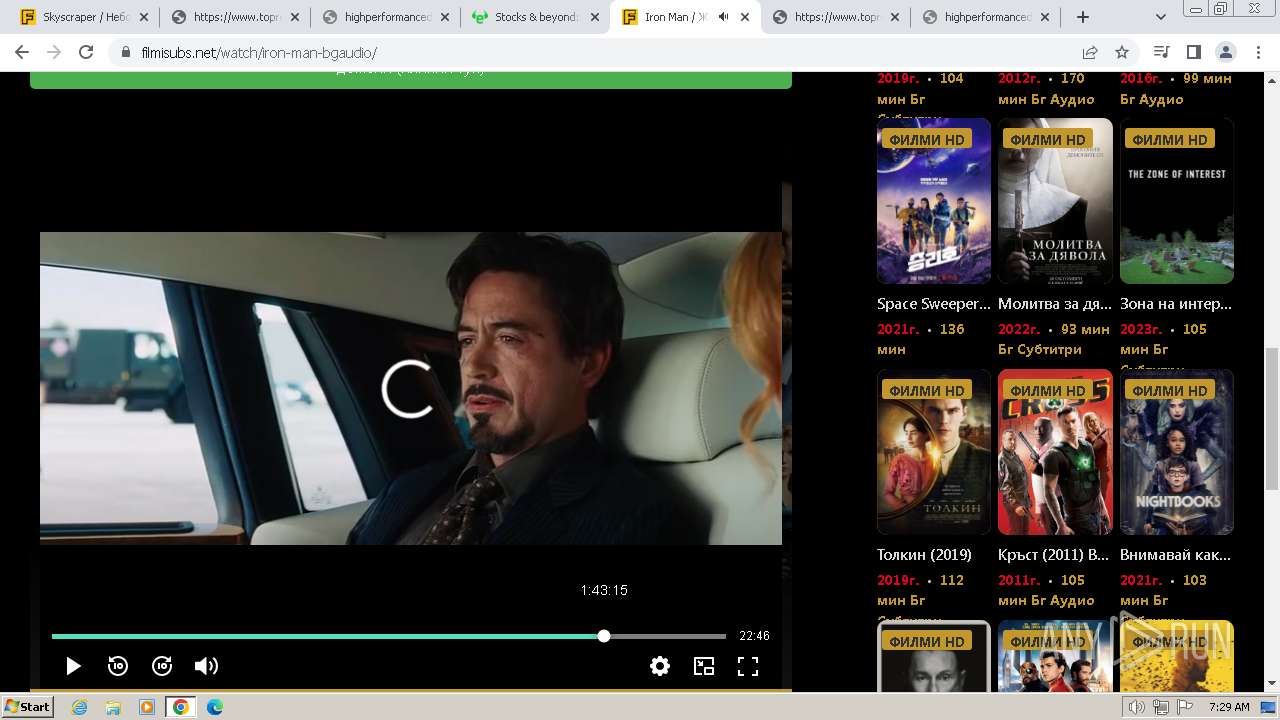This screenshot has width=1280, height=720.
Task: Open Nightbooks movie poster
Action: click(x=1177, y=452)
